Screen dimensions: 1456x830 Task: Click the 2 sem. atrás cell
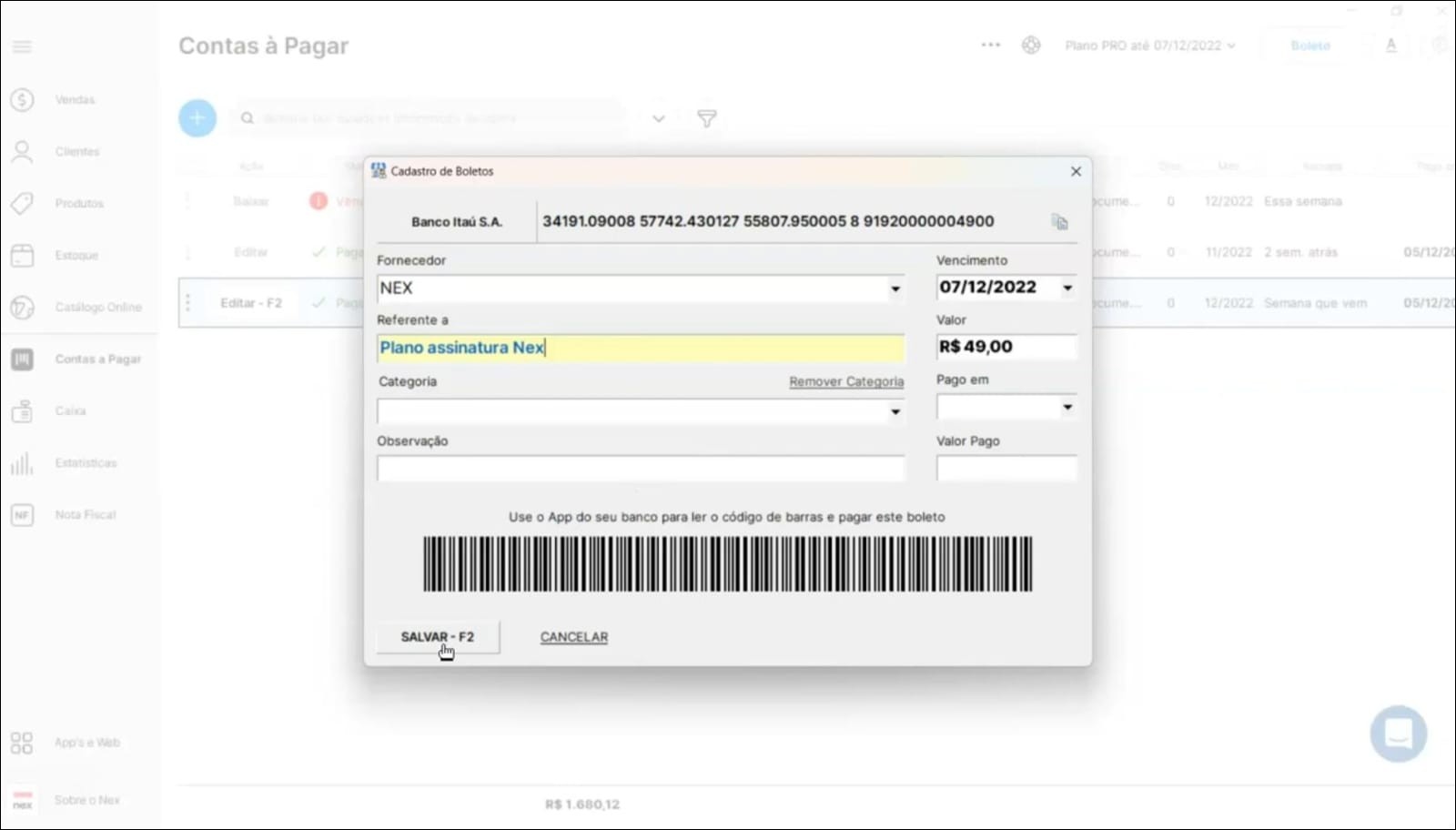click(x=1300, y=252)
